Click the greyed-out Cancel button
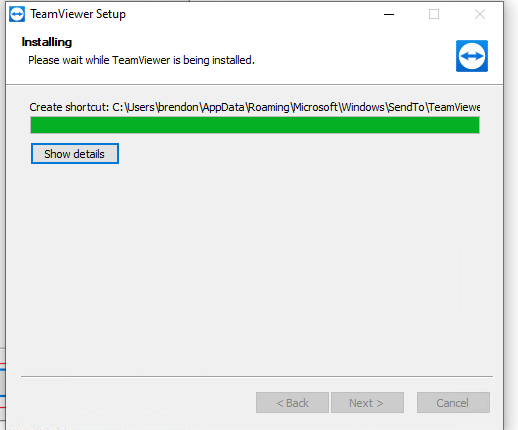 click(453, 403)
